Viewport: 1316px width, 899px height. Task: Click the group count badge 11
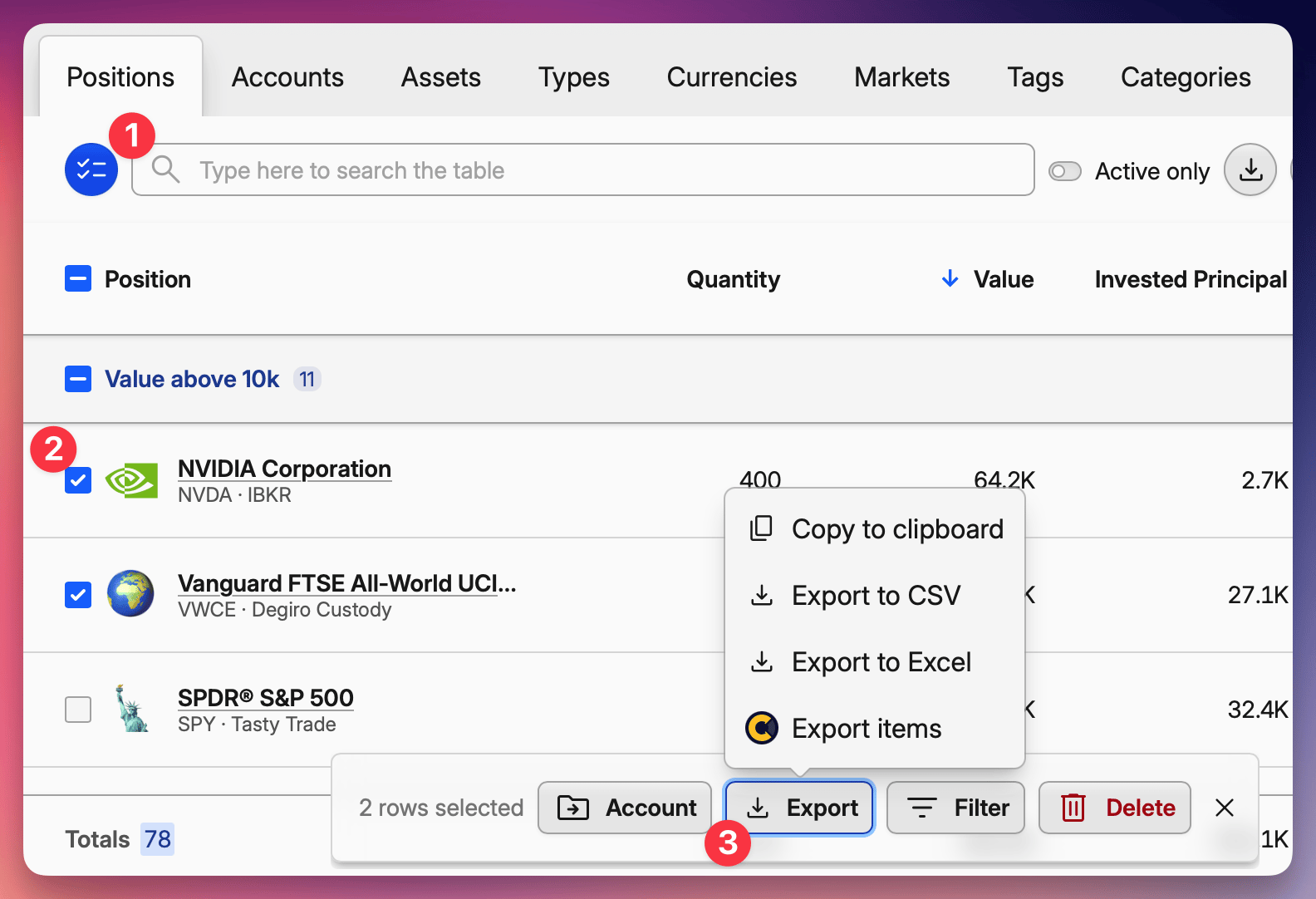click(x=307, y=380)
